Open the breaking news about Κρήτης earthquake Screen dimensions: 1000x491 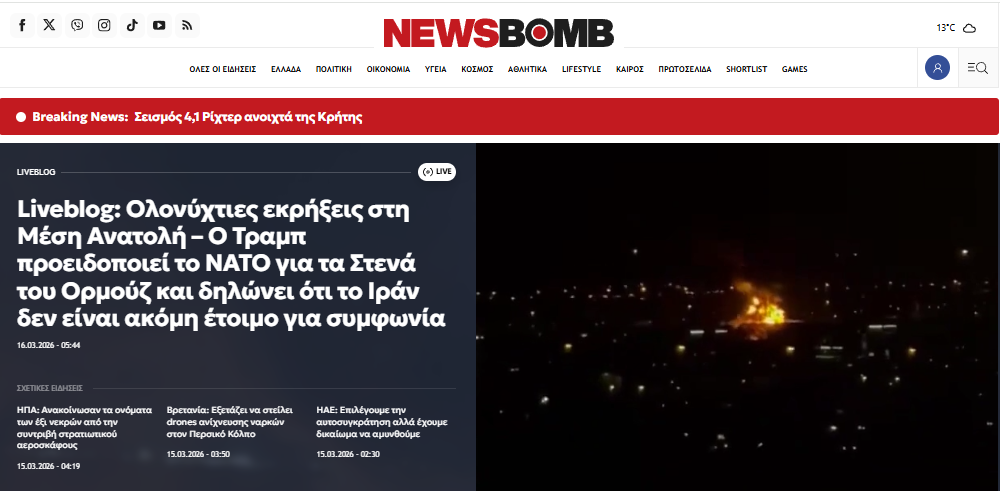click(249, 117)
